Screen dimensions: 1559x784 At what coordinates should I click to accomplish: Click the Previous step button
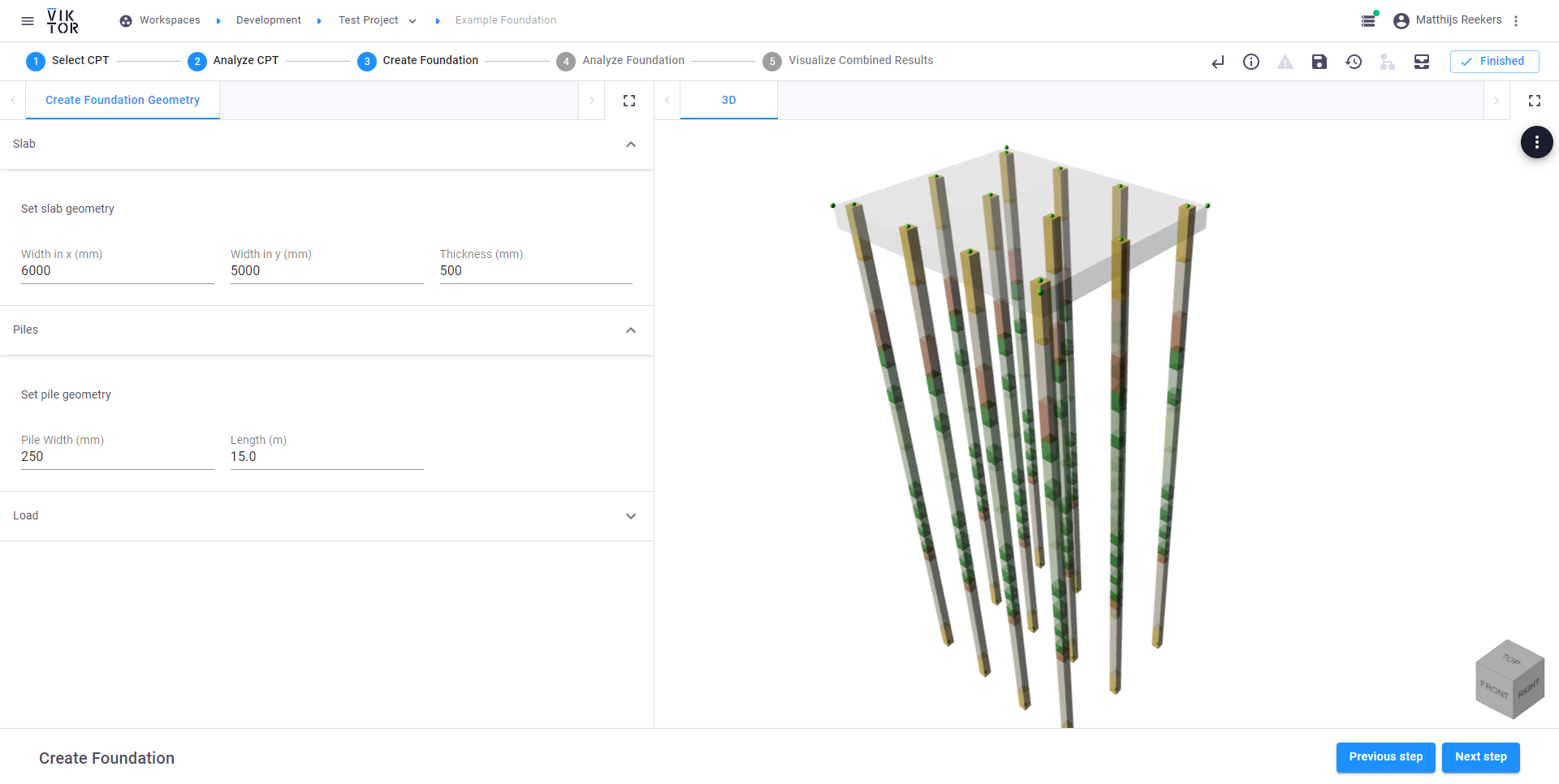1385,756
